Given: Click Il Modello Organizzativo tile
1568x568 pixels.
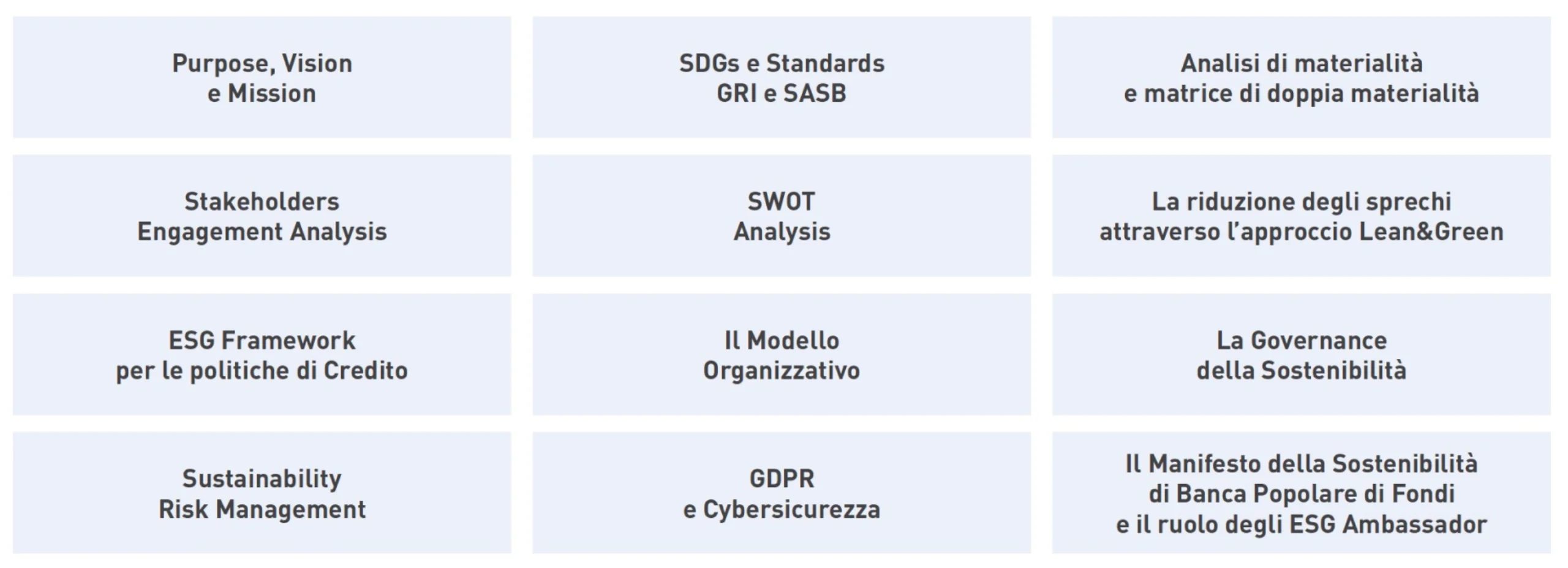Looking at the screenshot, I should pyautogui.click(x=782, y=354).
